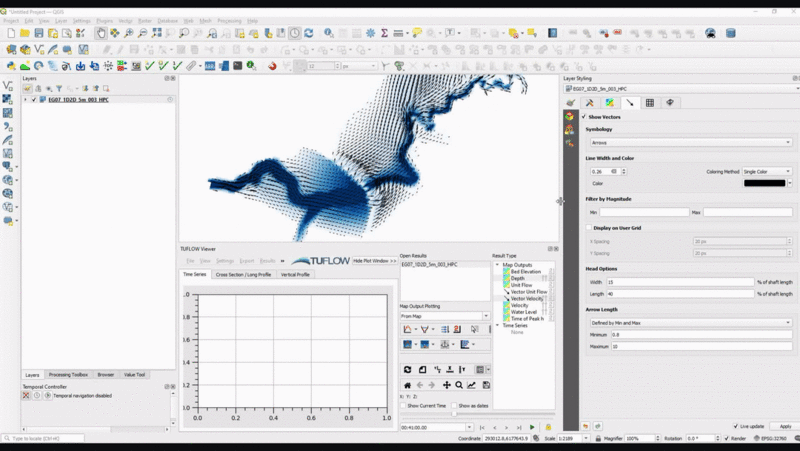The width and height of the screenshot is (800, 451).
Task: Click the black vector Color swatch
Action: coord(767,183)
